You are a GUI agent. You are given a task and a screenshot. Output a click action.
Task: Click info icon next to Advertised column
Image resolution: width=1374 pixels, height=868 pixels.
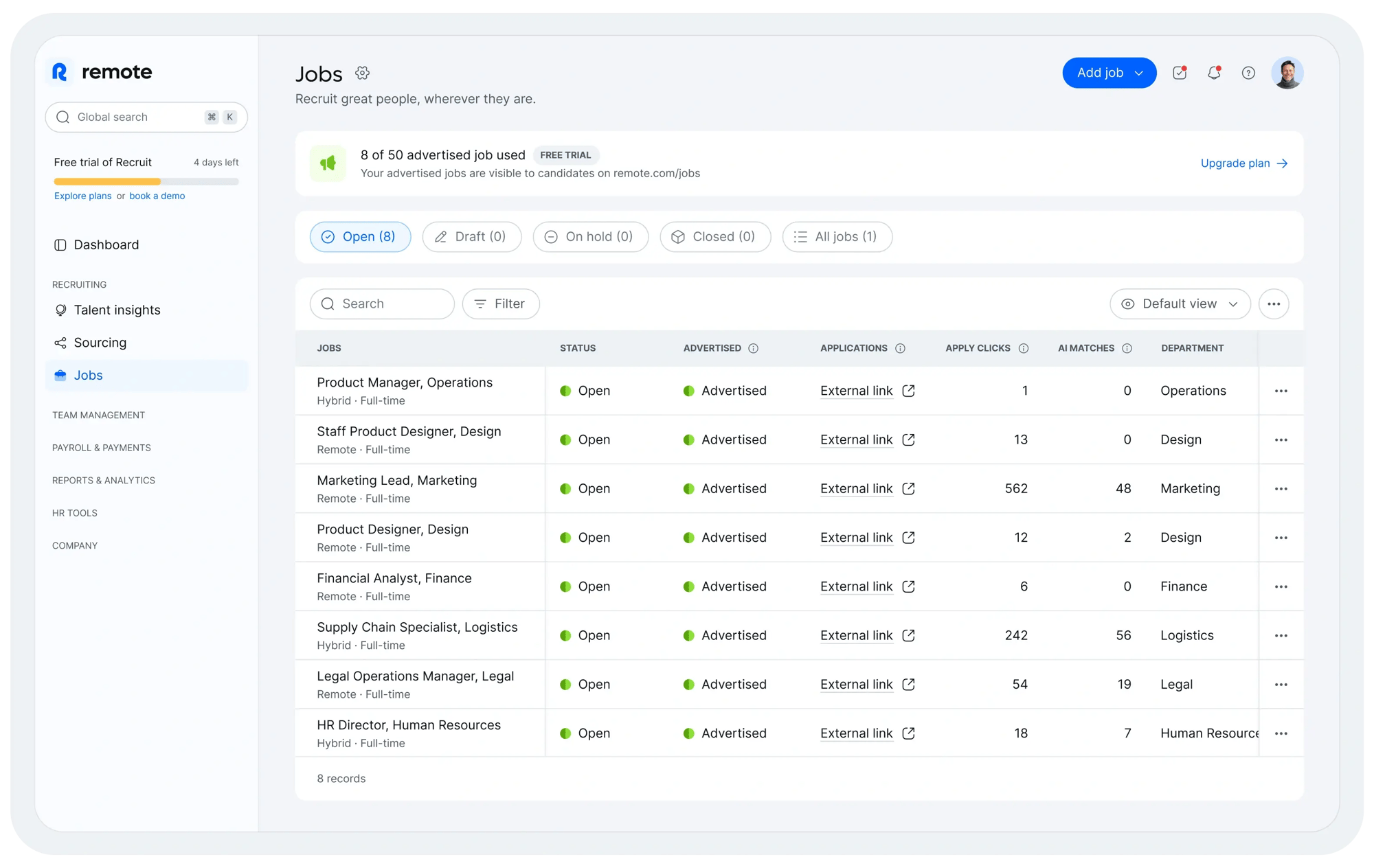pos(753,348)
